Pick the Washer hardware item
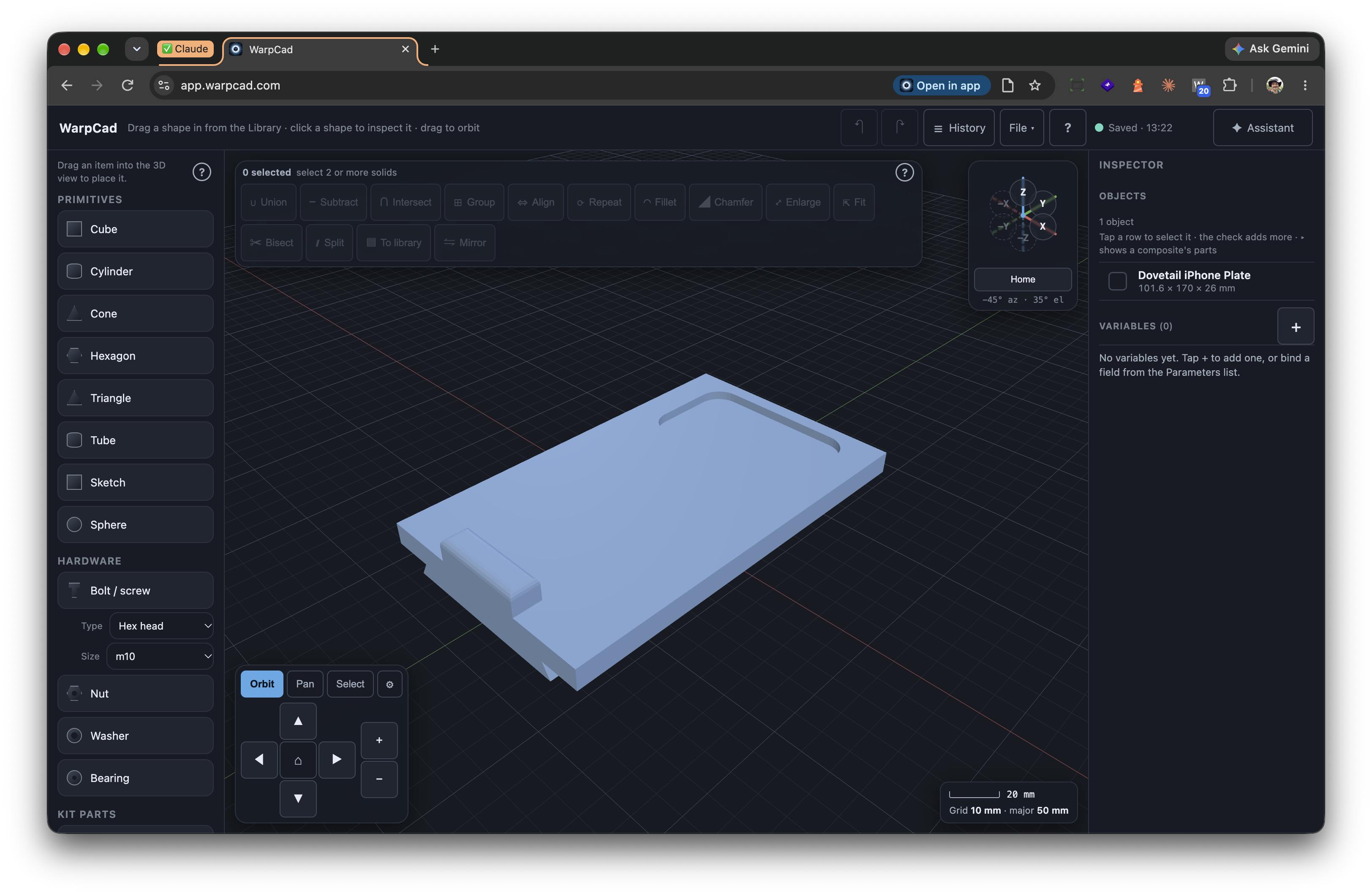Image resolution: width=1372 pixels, height=896 pixels. [136, 736]
